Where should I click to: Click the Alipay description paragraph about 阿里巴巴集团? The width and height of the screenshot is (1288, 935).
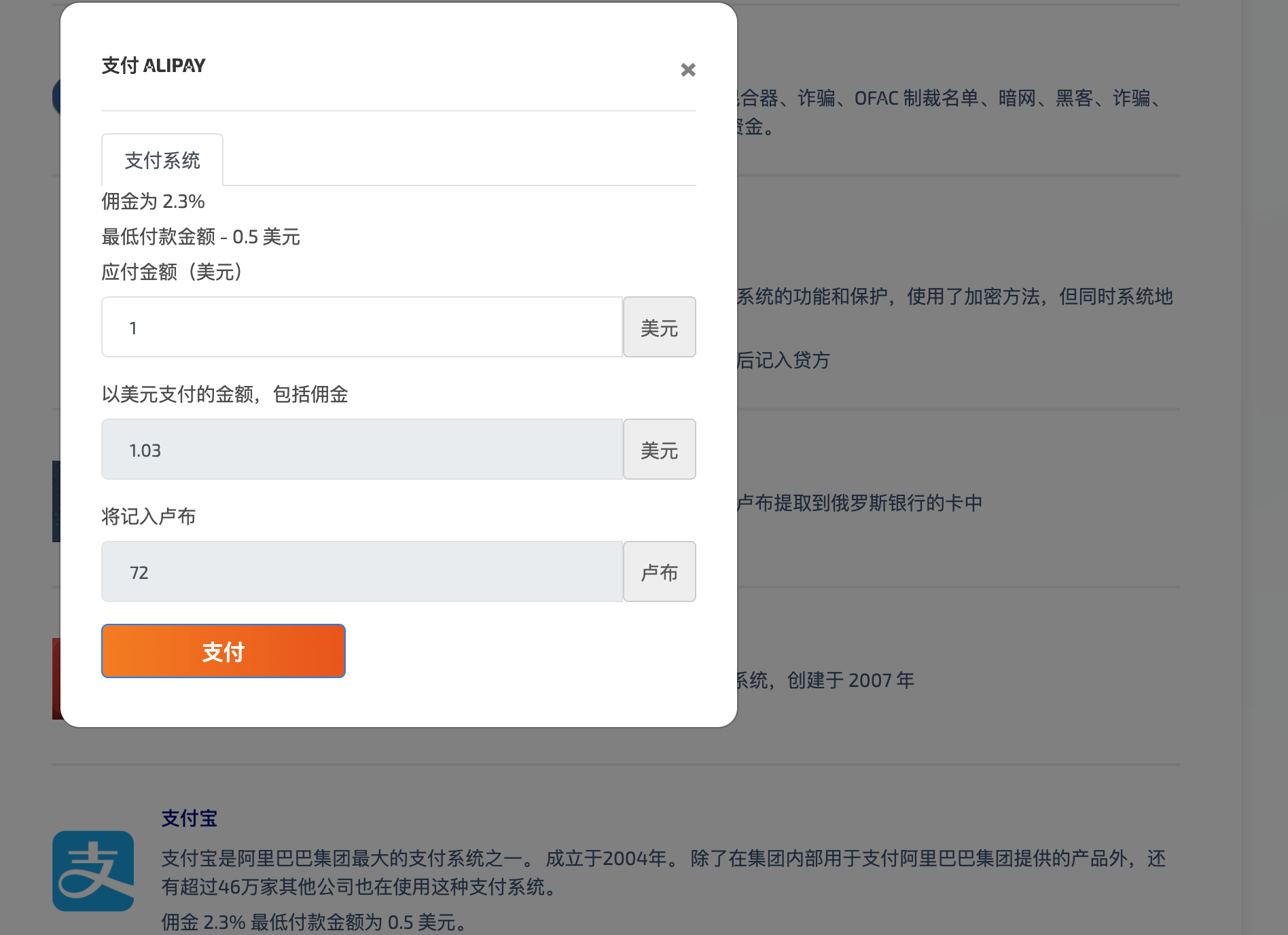(x=662, y=872)
